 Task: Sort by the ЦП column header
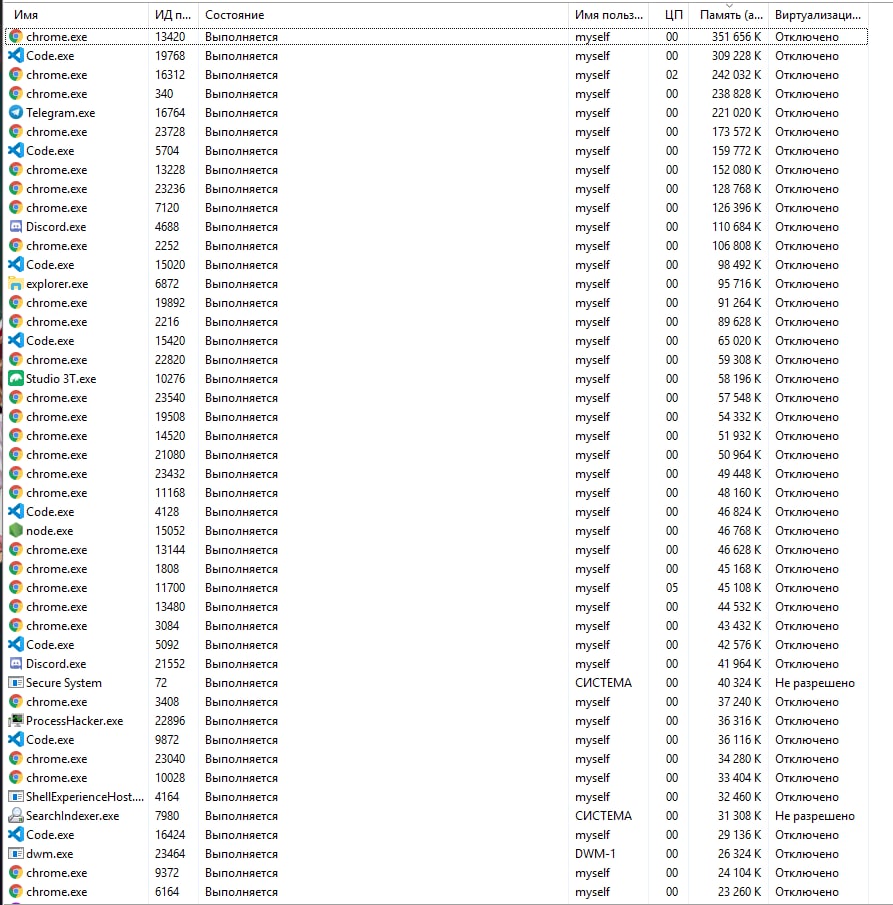(x=668, y=15)
